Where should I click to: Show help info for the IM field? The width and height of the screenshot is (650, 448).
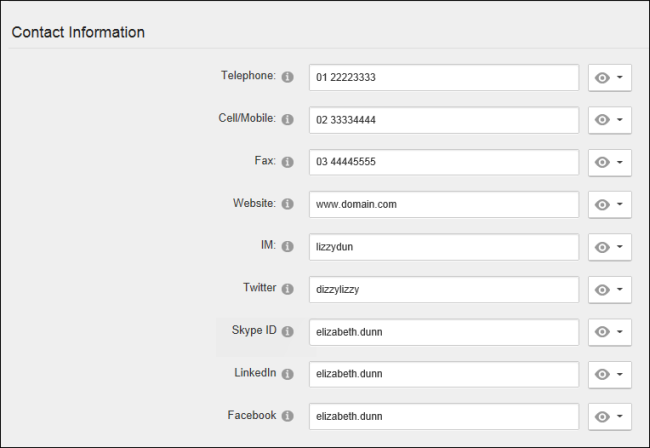(287, 247)
